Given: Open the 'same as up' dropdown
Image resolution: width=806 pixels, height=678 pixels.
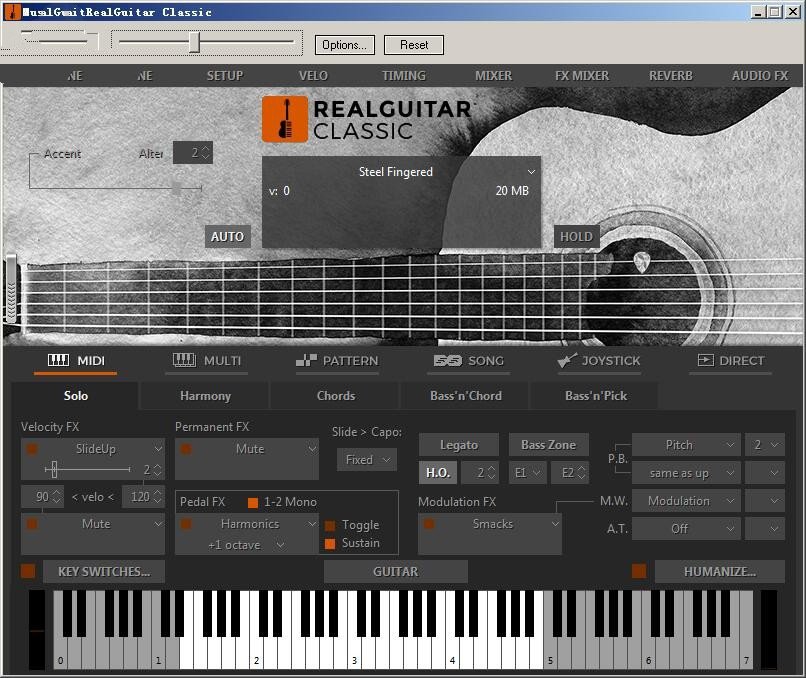Looking at the screenshot, I should (x=686, y=473).
